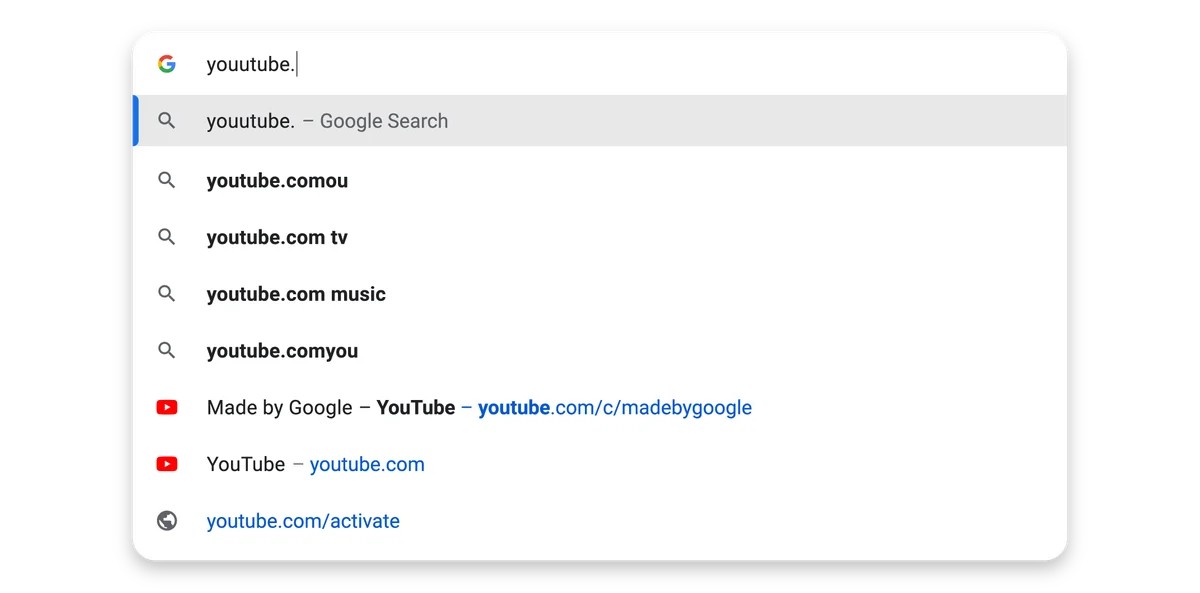1200x593 pixels.
Task: Pick the 'youtube.com tv' suggestion
Action: [x=600, y=238]
